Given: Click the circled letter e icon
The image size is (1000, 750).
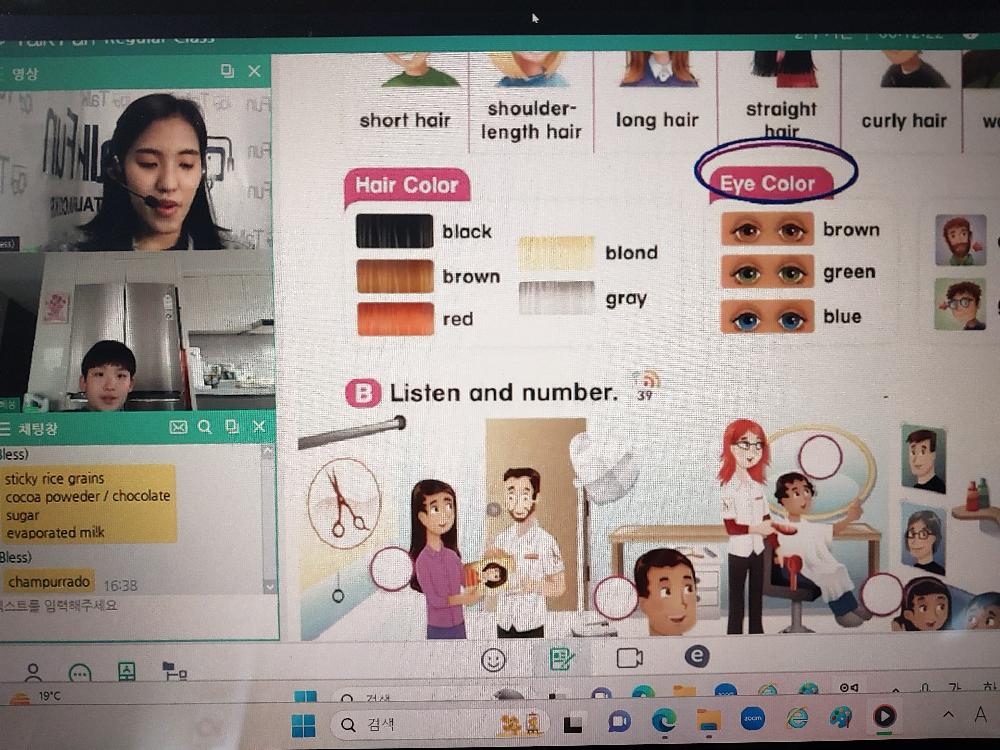Looking at the screenshot, I should click(x=697, y=656).
